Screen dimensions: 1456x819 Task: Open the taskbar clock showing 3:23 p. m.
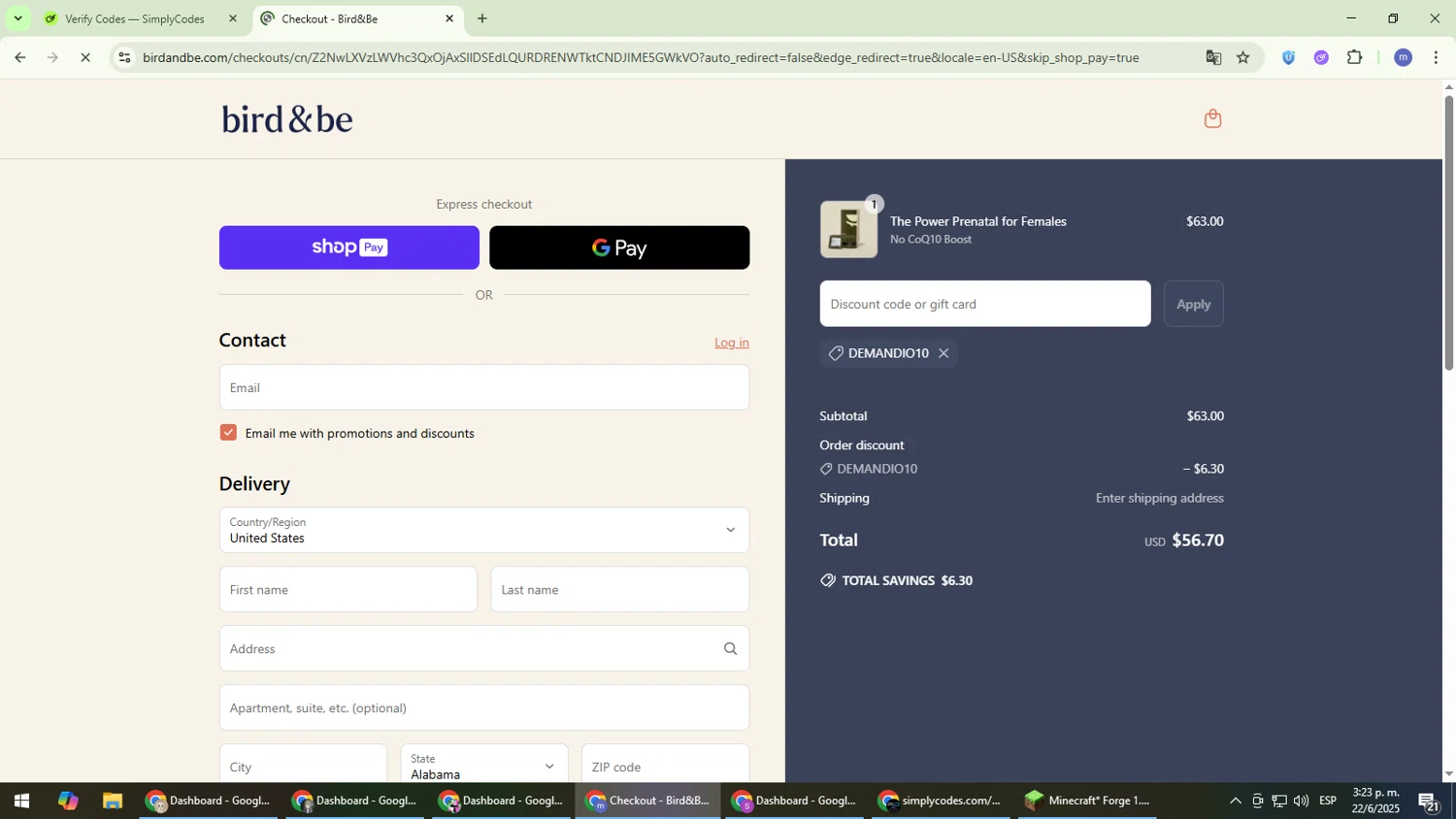pyautogui.click(x=1376, y=802)
